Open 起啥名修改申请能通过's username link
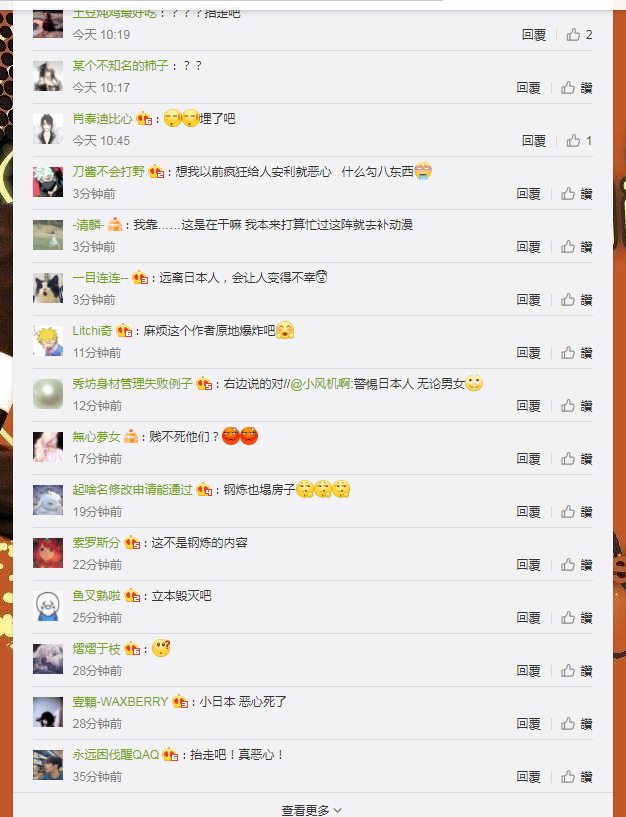Viewport: 626px width, 817px height. 132,490
